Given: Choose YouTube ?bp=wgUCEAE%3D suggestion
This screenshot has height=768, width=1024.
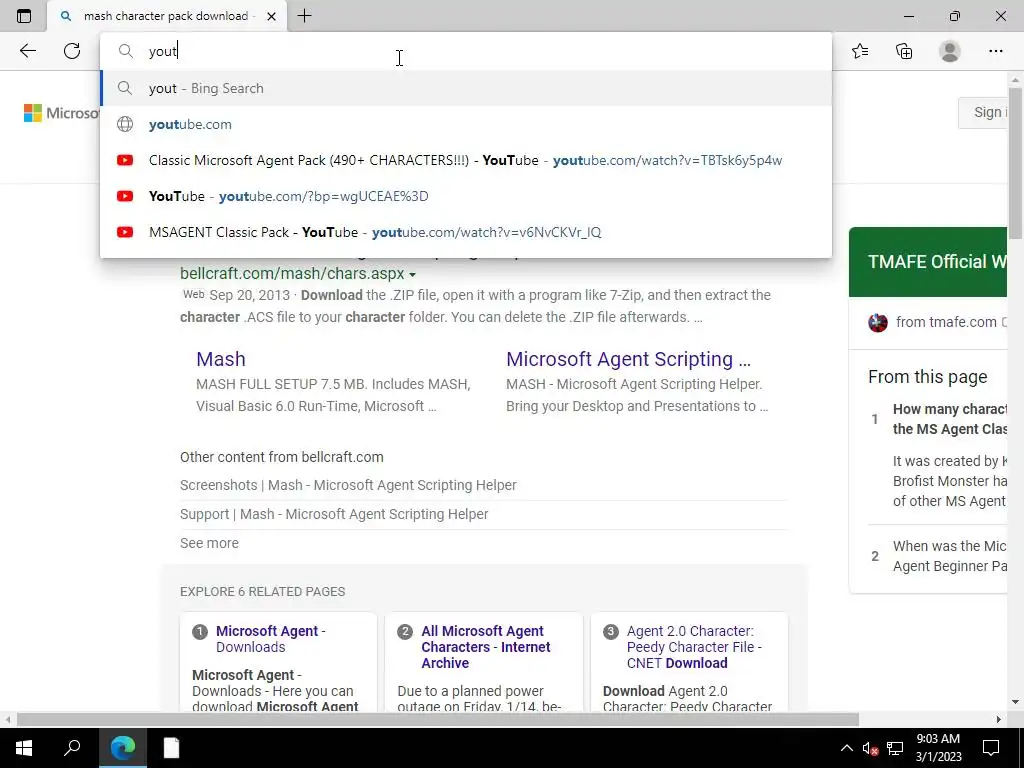Looking at the screenshot, I should pos(466,196).
